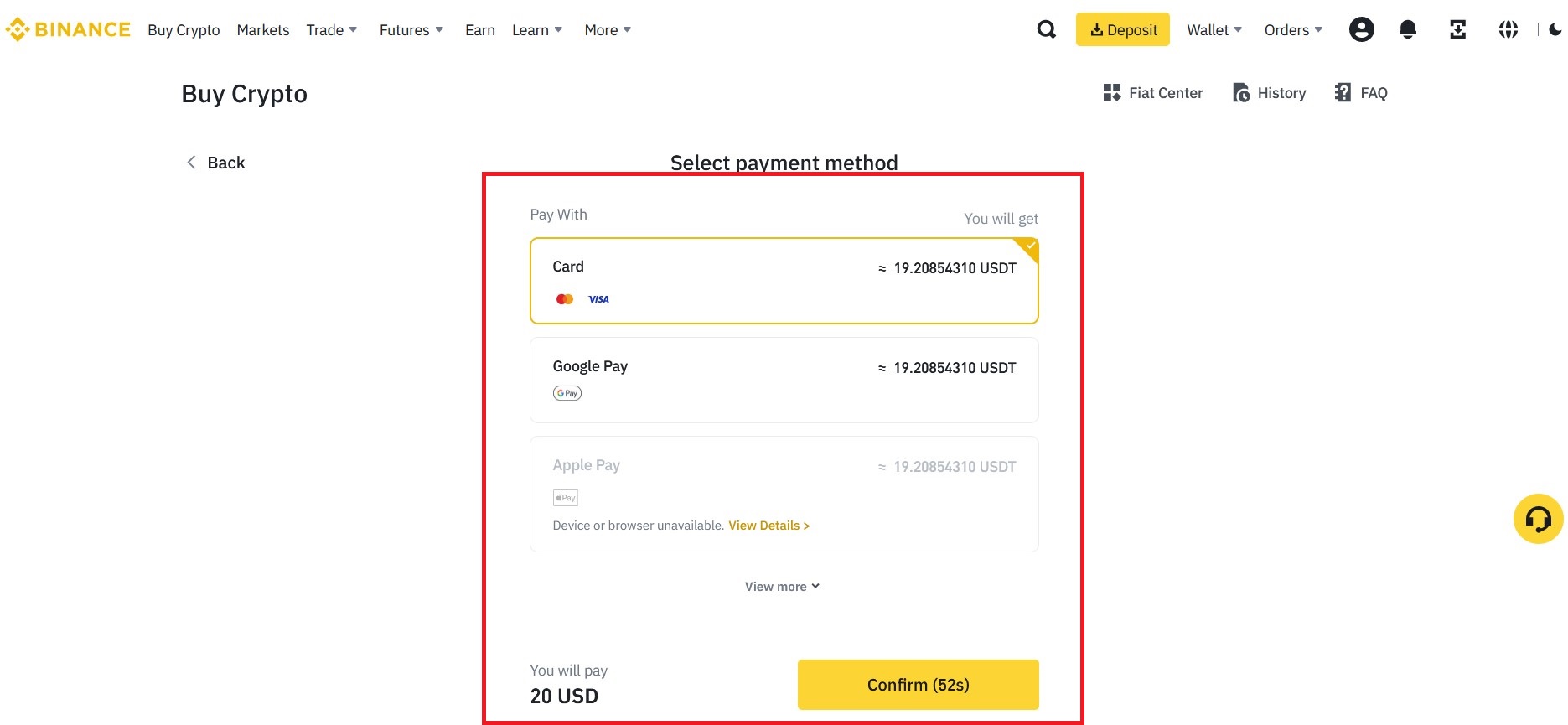This screenshot has width=1568, height=725.
Task: Open the support headset chat bubble
Action: click(1539, 519)
